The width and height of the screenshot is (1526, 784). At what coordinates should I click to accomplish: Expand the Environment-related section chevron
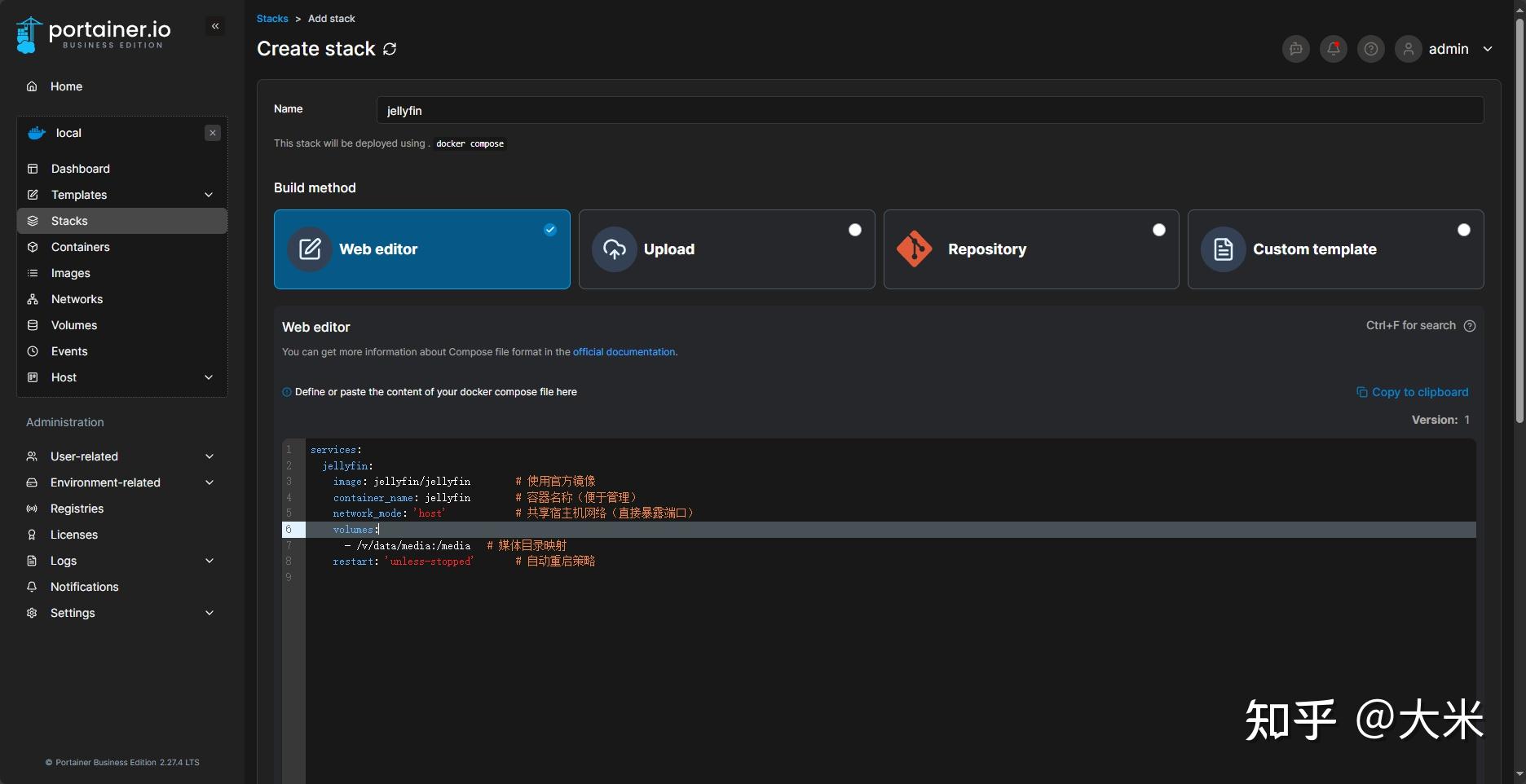[x=209, y=482]
